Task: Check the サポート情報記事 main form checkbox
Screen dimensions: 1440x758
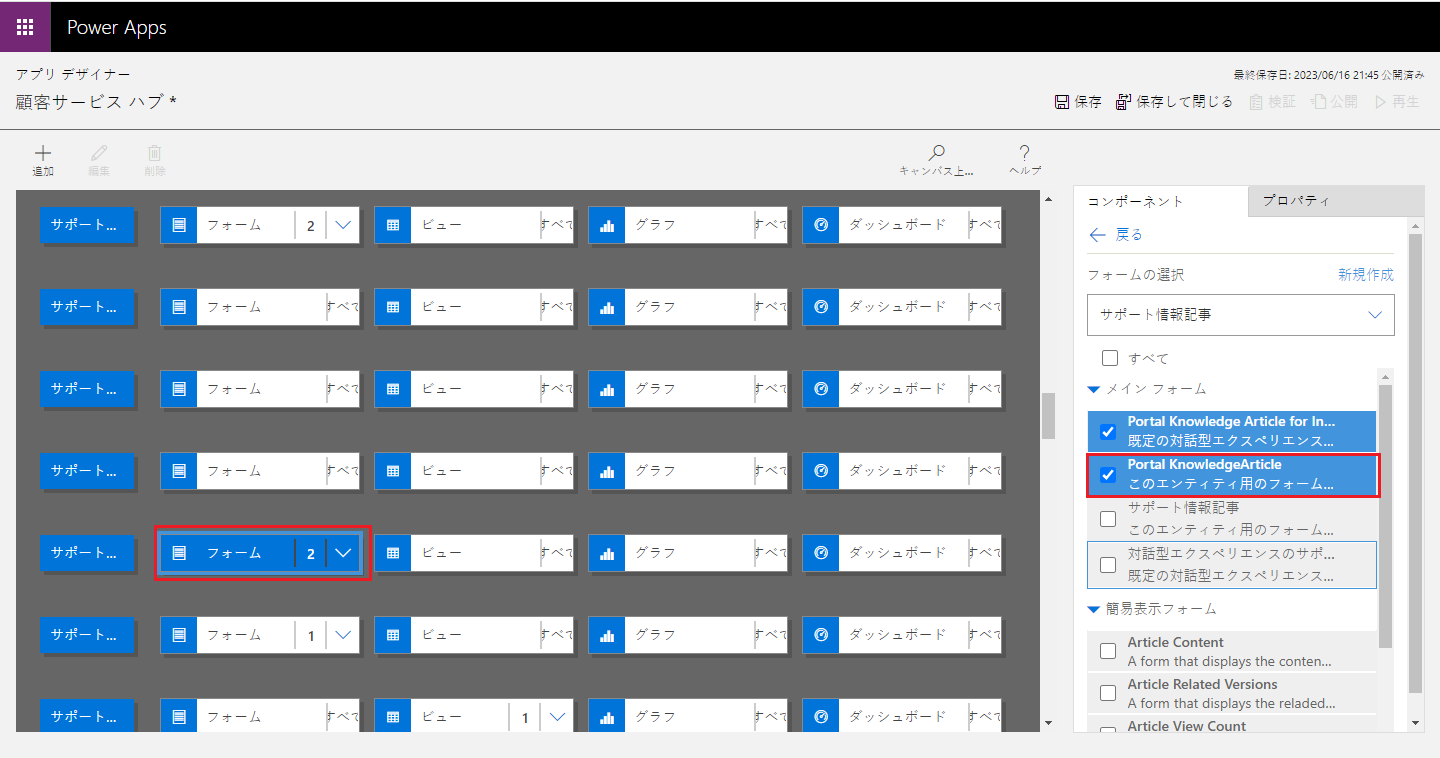Action: 1108,518
